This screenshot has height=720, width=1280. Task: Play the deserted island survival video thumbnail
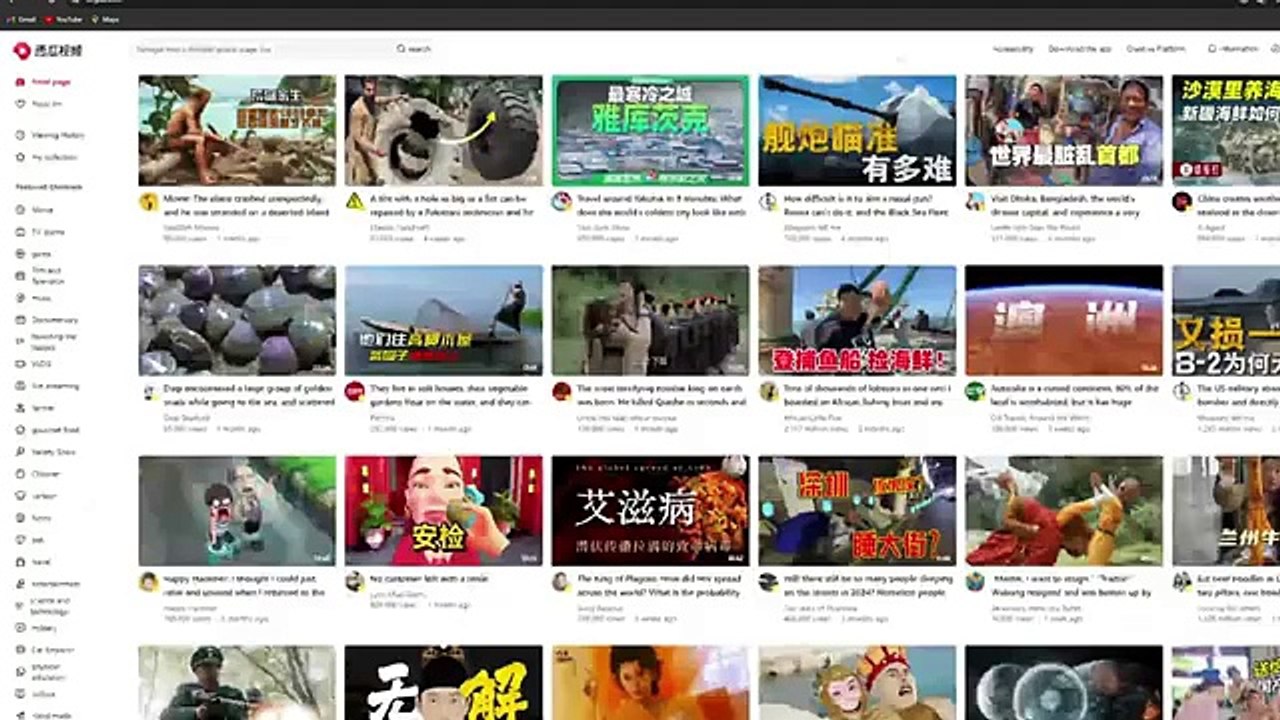pos(237,130)
